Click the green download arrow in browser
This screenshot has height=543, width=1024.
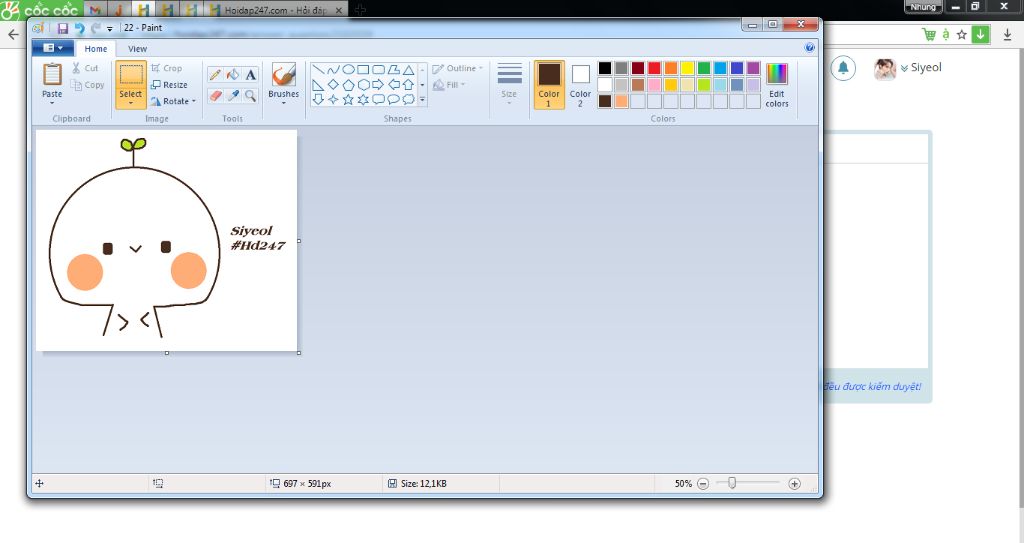pyautogui.click(x=980, y=35)
